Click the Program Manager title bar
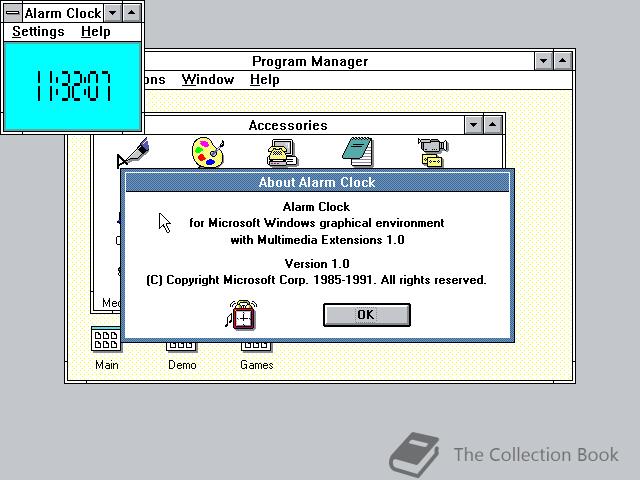Viewport: 640px width, 480px height. pyautogui.click(x=310, y=61)
